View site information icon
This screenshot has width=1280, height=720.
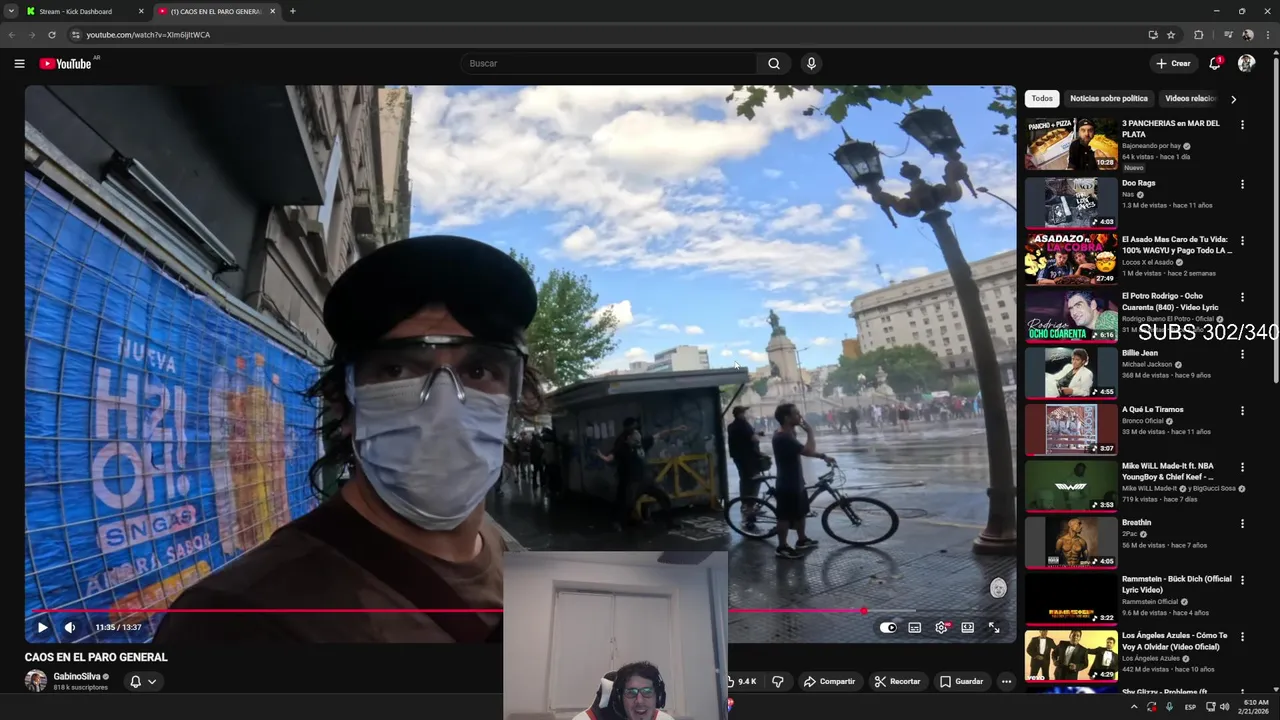pyautogui.click(x=75, y=34)
